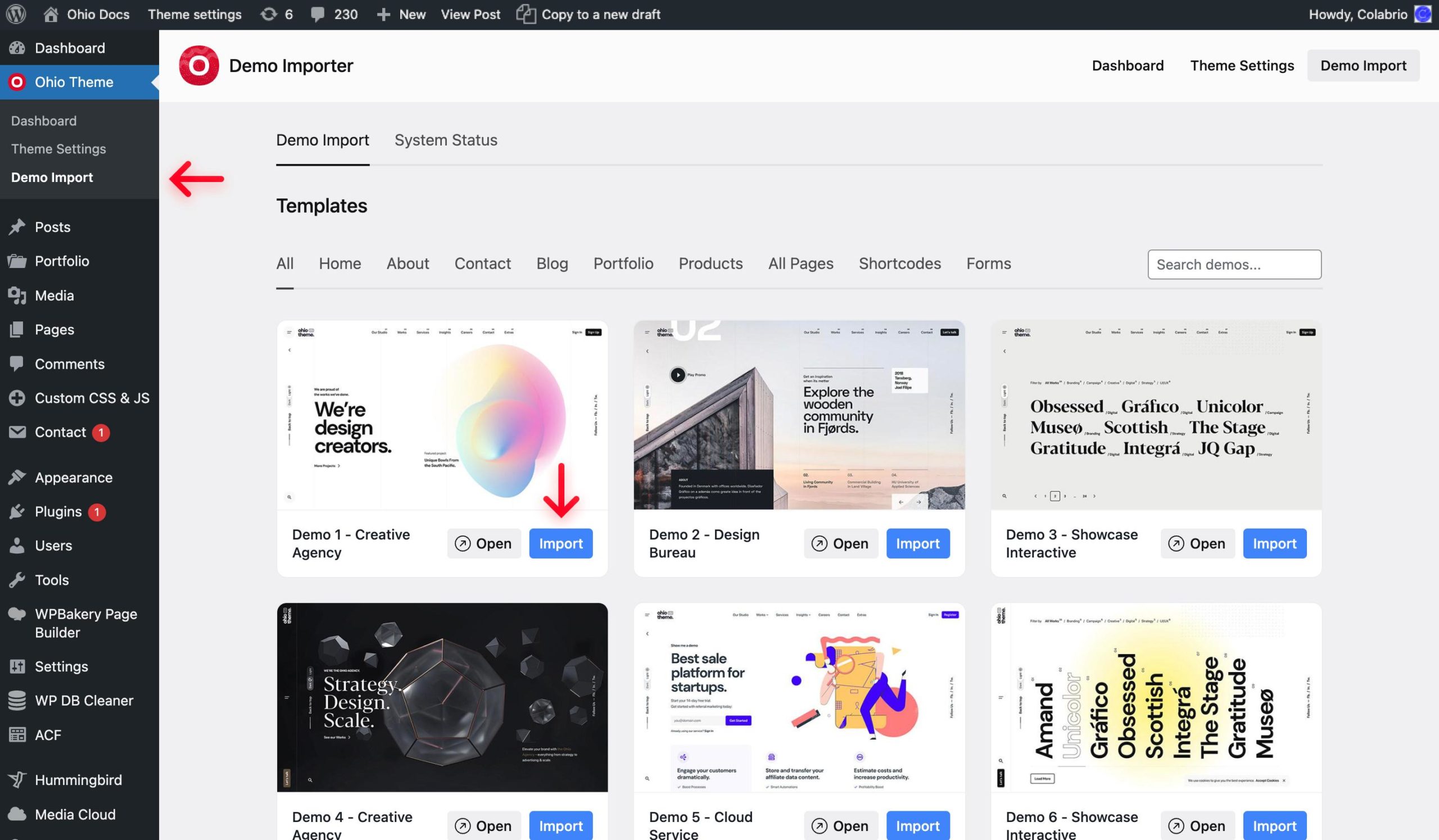
Task: Open the comments bubble icon showing 230
Action: 318,14
